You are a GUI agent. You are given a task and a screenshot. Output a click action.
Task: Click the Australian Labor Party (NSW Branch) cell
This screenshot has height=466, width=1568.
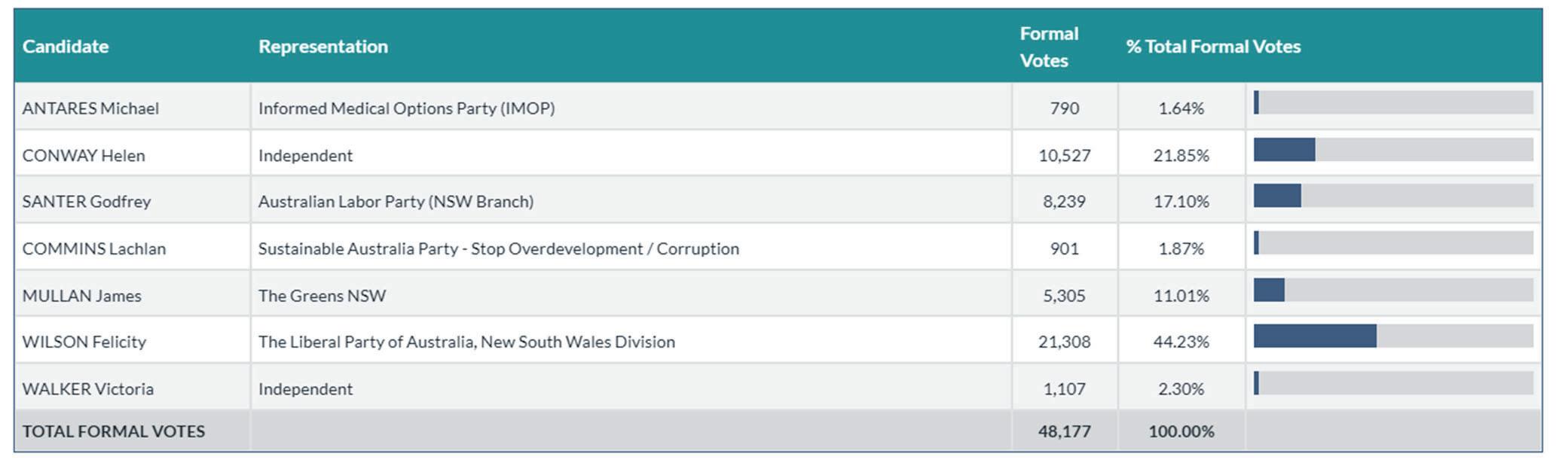coord(396,202)
